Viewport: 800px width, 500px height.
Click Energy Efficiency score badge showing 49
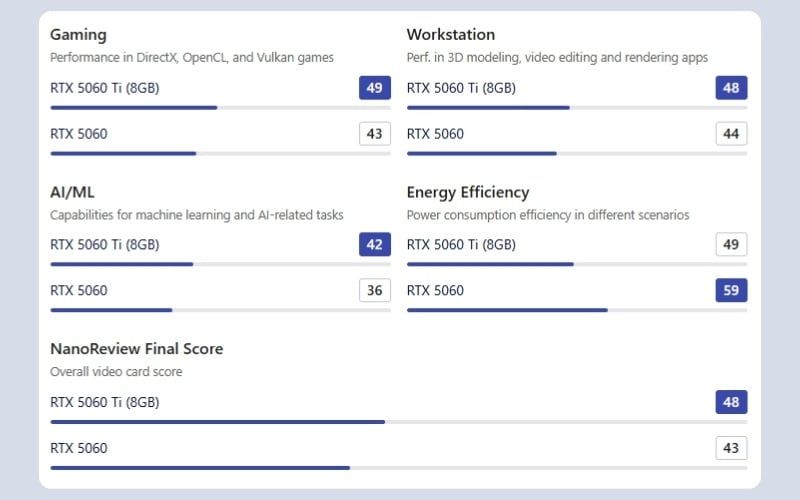pos(731,245)
